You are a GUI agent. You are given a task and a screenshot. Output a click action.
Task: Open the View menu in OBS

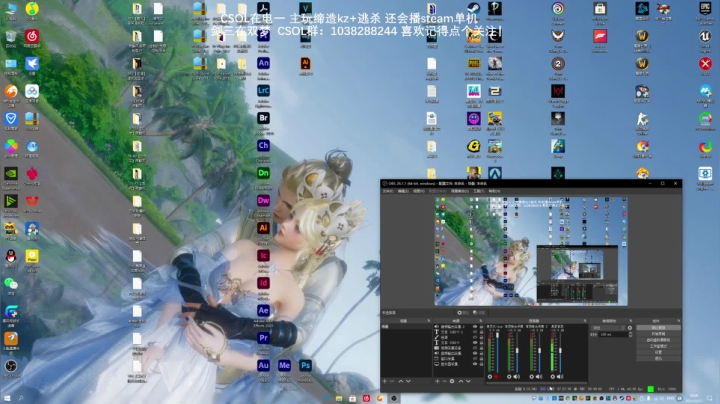[x=419, y=191]
